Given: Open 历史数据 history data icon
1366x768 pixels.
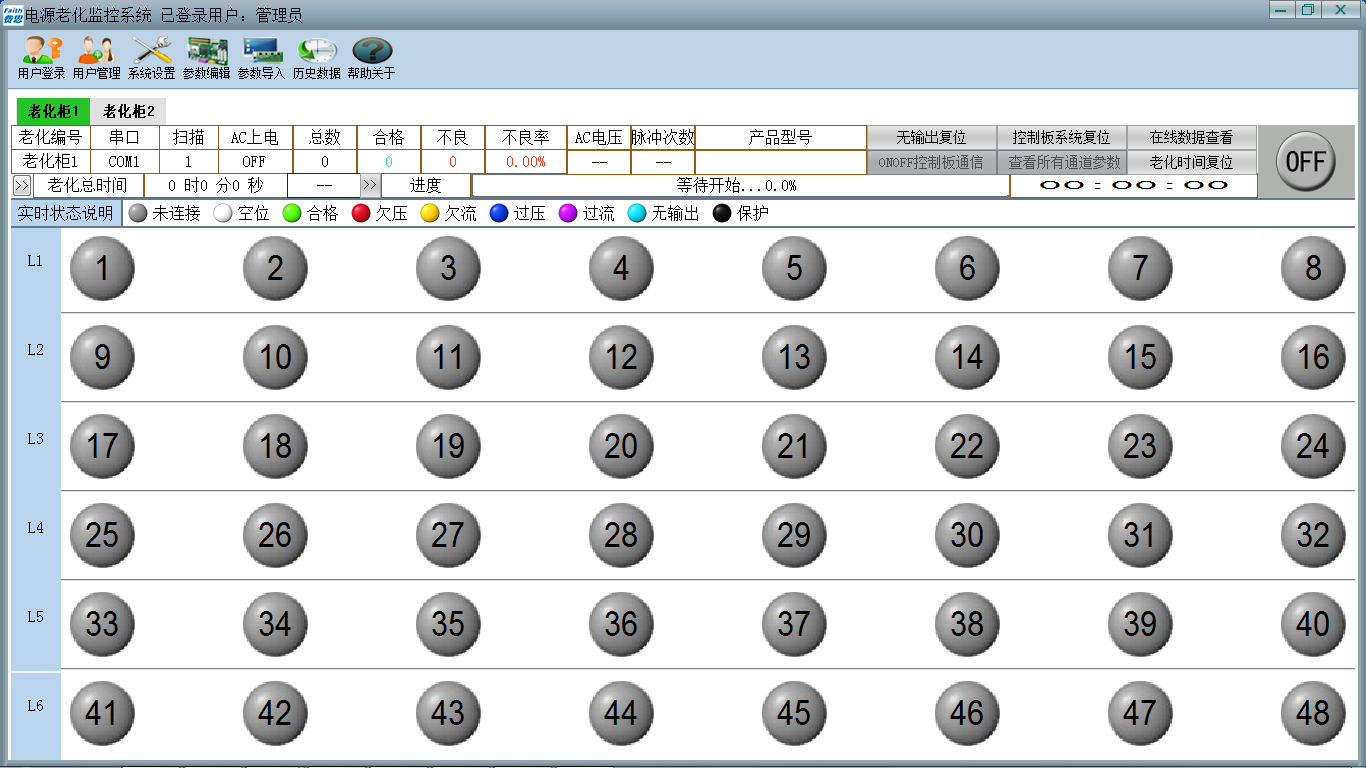Looking at the screenshot, I should pos(316,58).
